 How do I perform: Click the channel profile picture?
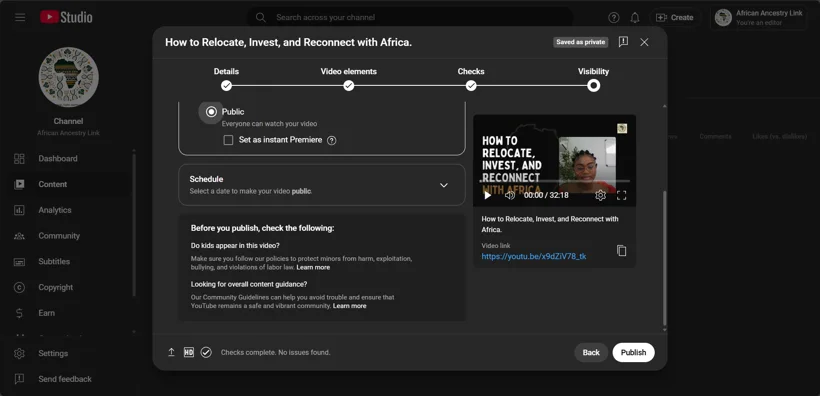pos(69,77)
